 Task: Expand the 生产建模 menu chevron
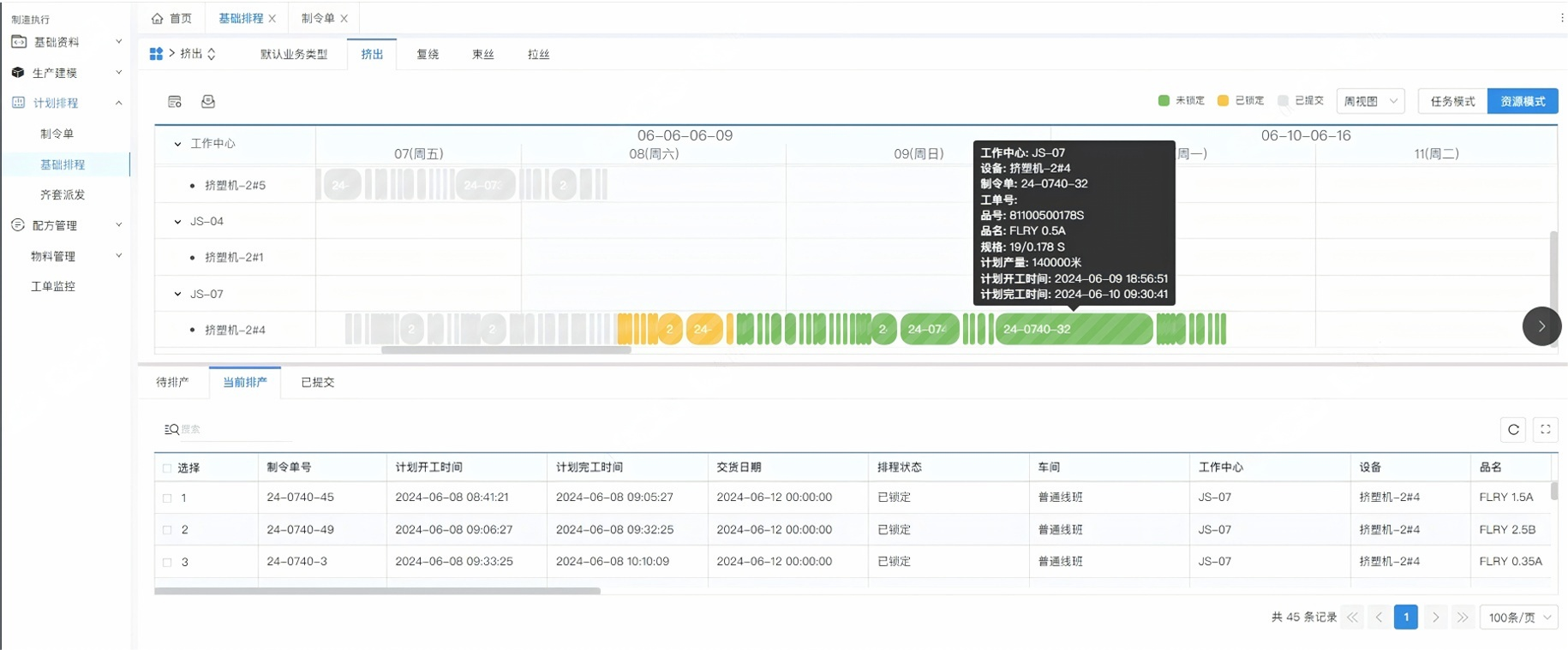(119, 72)
